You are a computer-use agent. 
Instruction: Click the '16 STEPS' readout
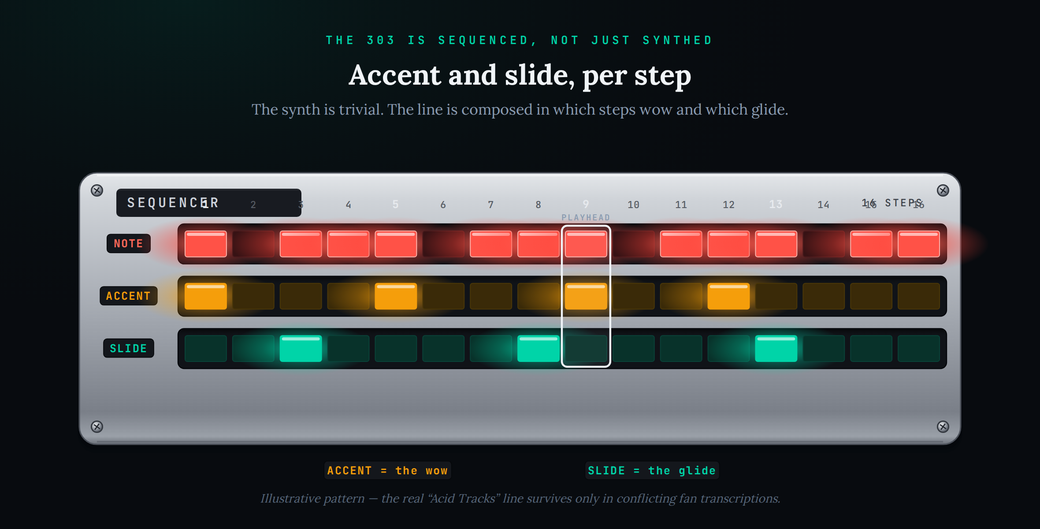coord(892,203)
